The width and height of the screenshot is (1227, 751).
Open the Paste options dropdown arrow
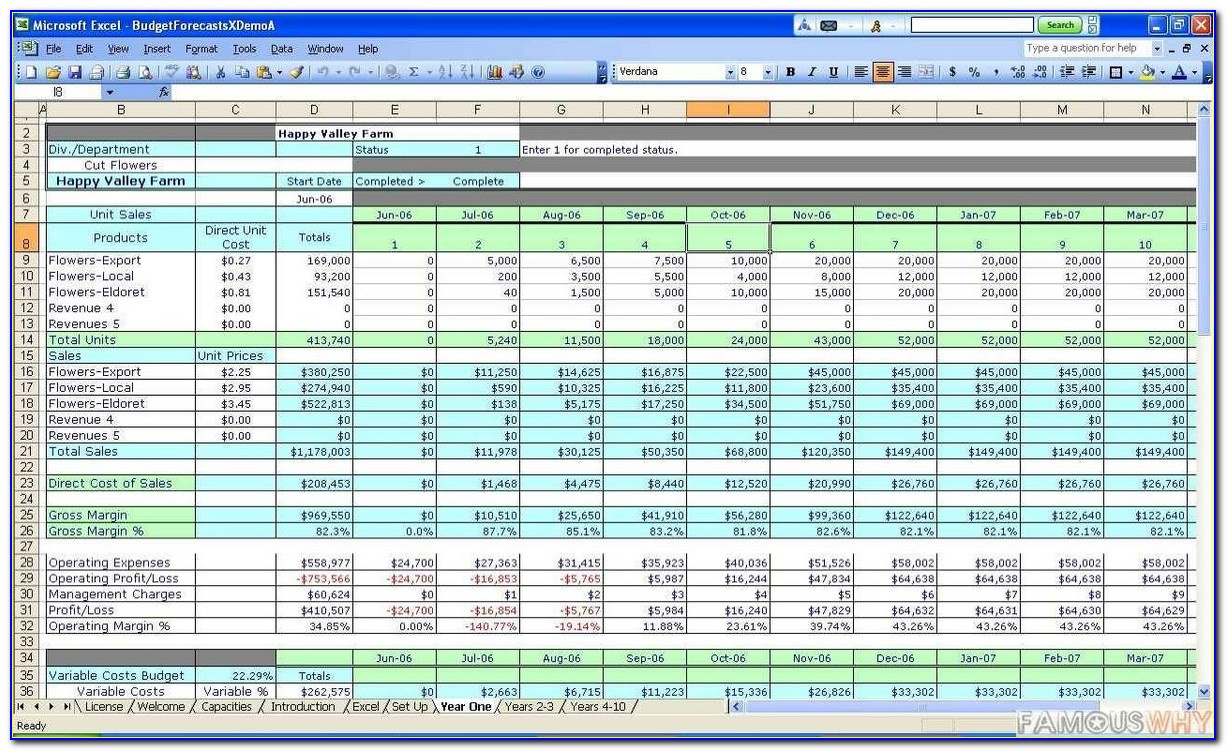coord(279,72)
